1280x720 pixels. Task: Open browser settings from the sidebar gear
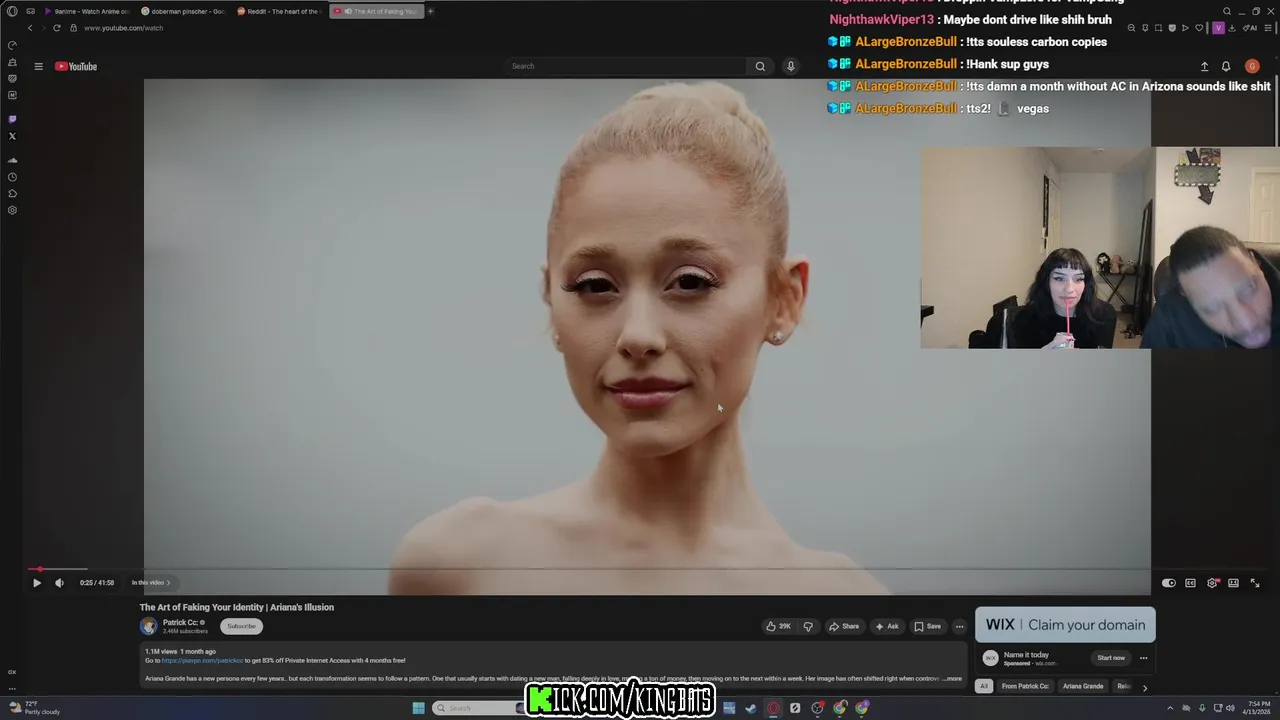12,210
